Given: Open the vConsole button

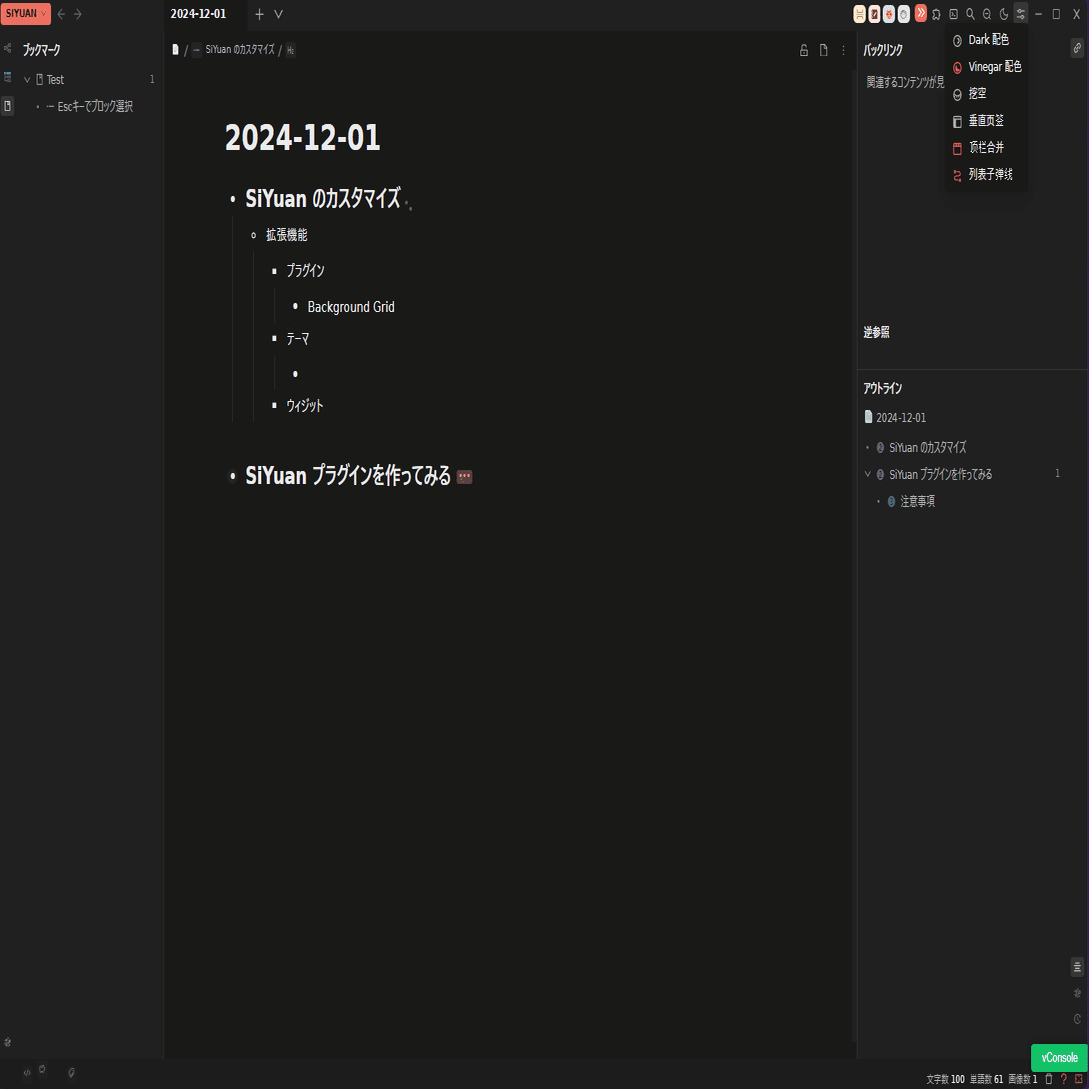Looking at the screenshot, I should (1059, 1058).
